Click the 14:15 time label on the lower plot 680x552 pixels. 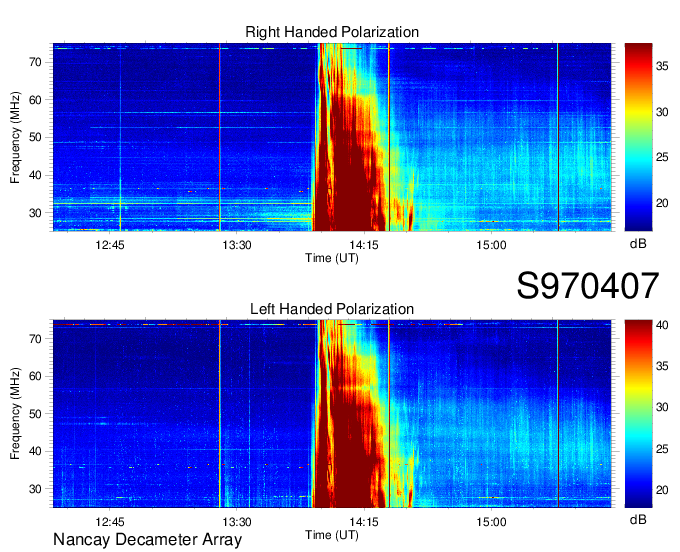point(364,522)
